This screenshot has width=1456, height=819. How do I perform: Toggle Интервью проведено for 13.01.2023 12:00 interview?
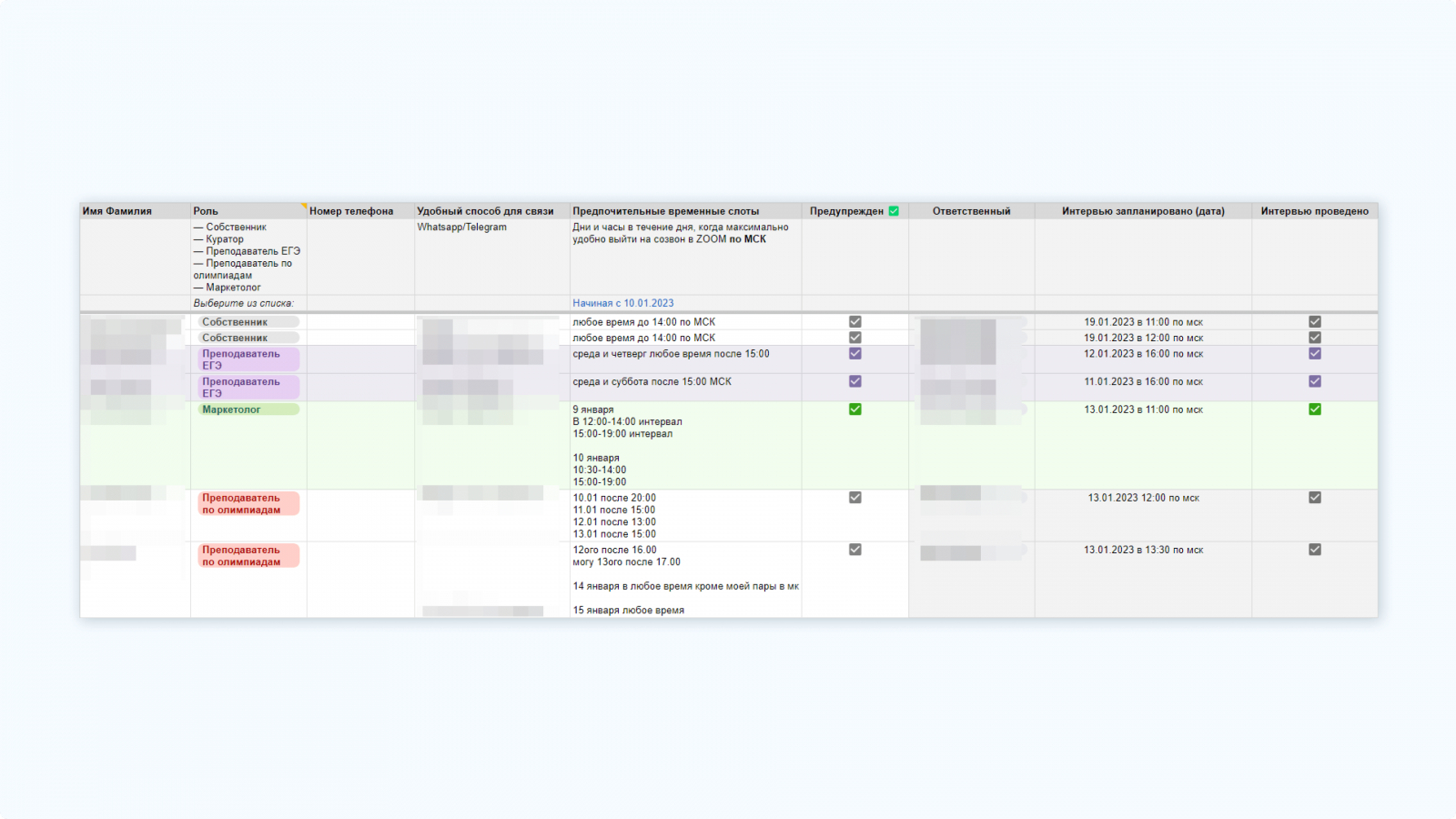[x=1315, y=498]
